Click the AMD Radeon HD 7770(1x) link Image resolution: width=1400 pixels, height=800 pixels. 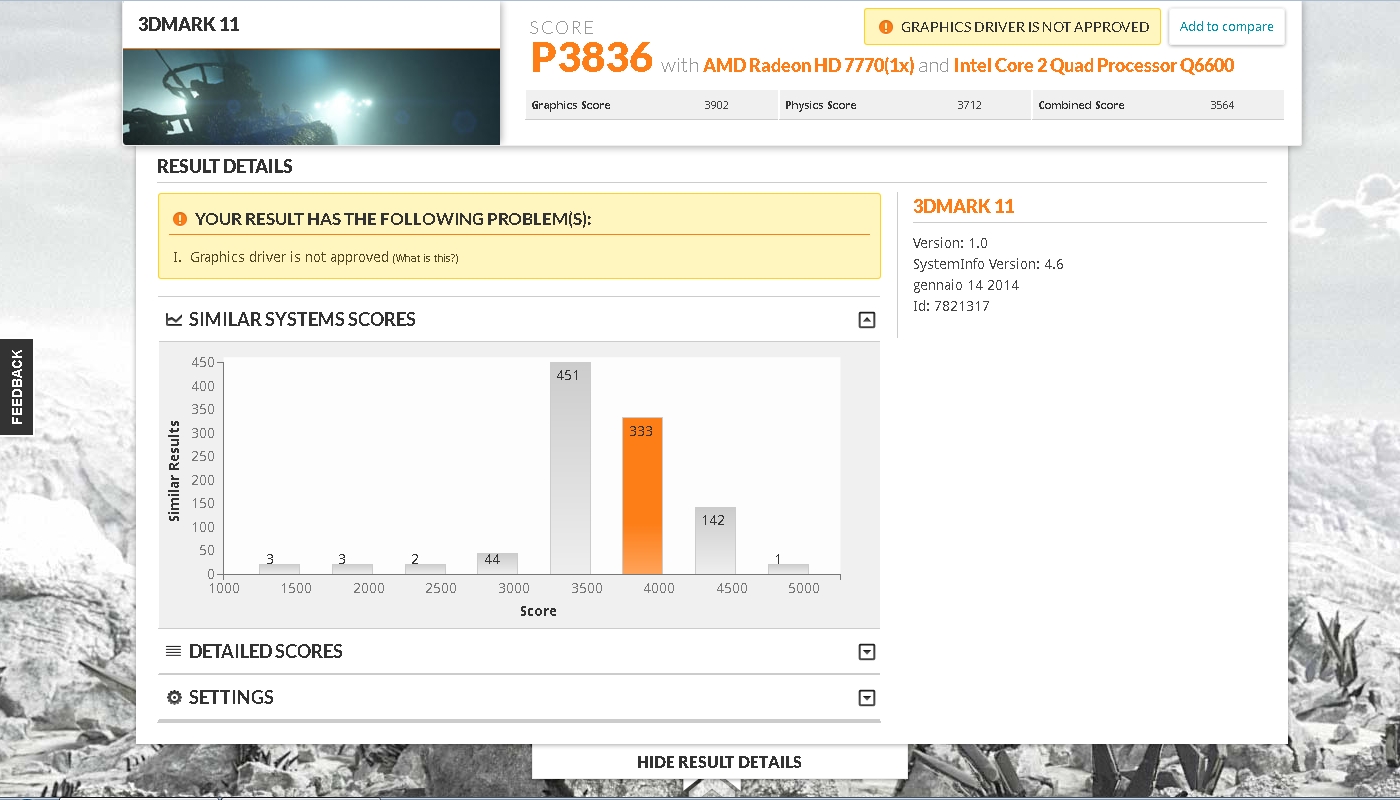tap(809, 65)
